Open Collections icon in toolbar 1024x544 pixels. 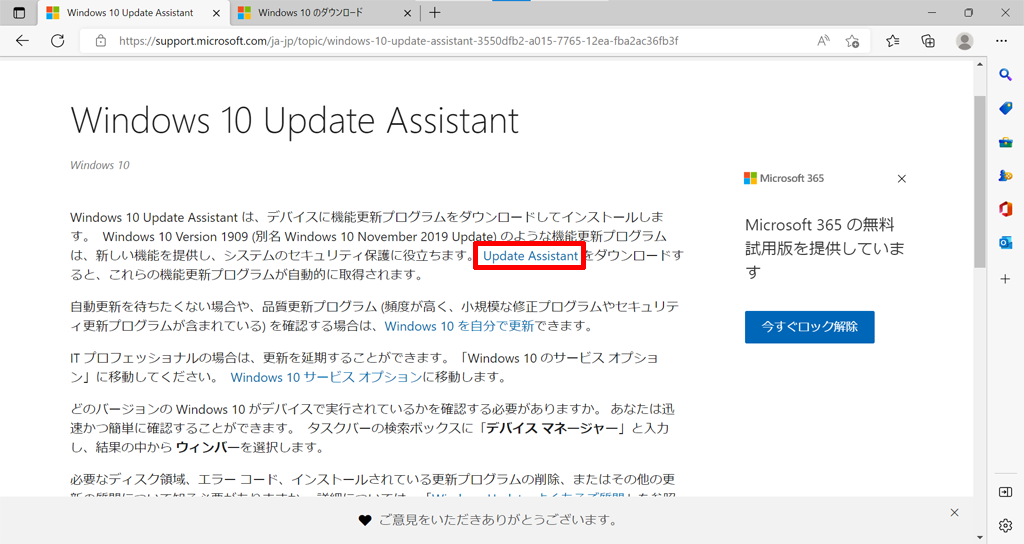(928, 40)
